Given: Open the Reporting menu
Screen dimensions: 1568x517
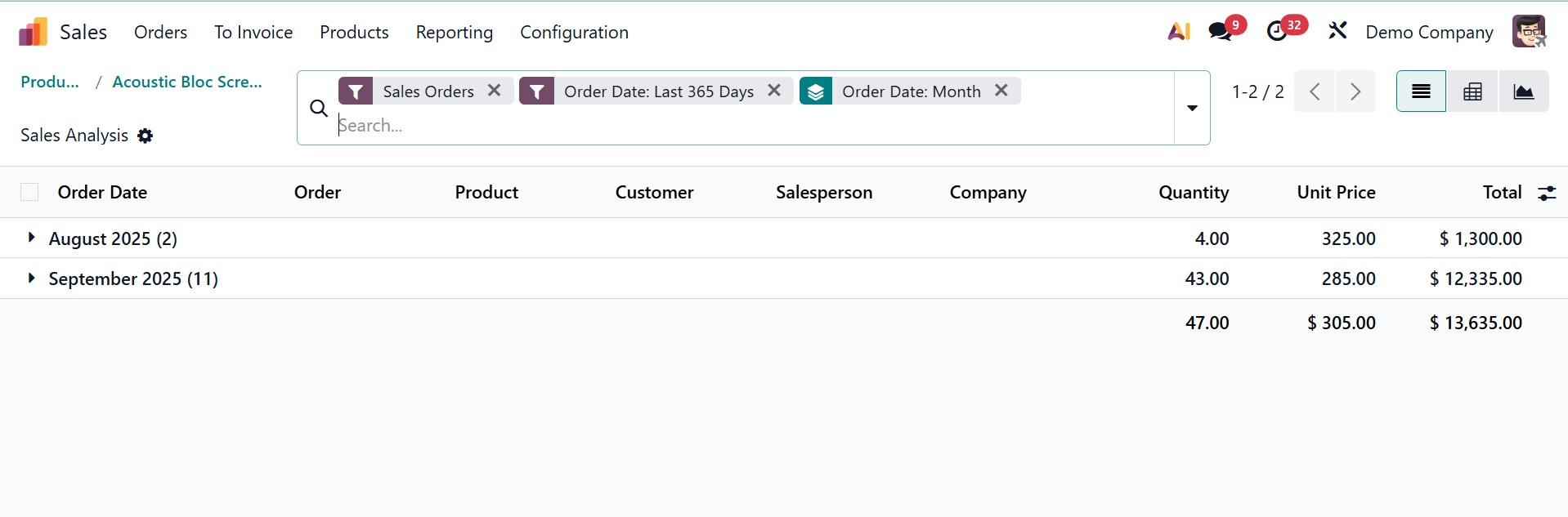Looking at the screenshot, I should click(x=454, y=32).
